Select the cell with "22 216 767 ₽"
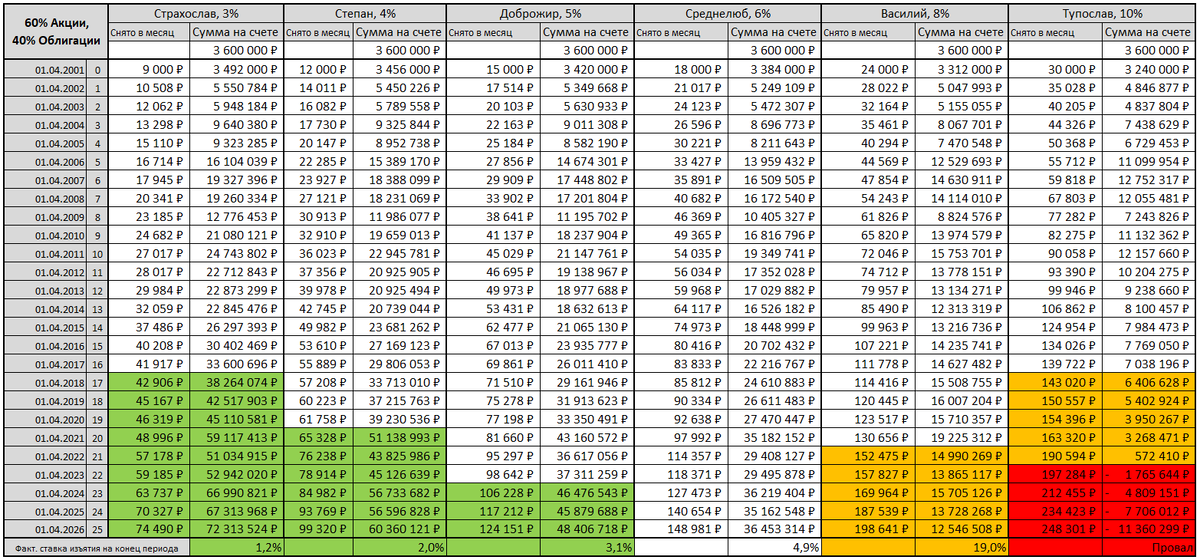 (775, 363)
